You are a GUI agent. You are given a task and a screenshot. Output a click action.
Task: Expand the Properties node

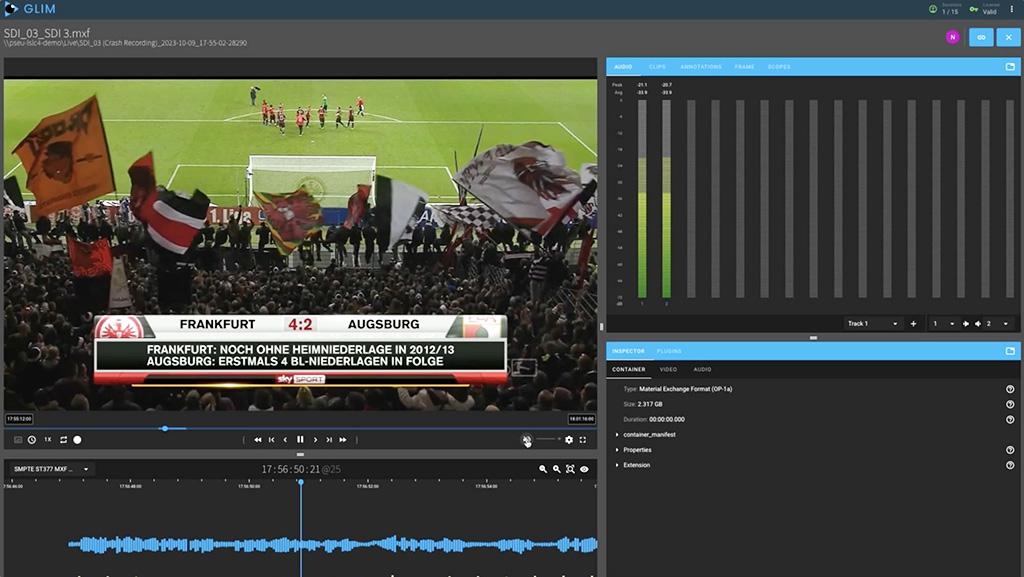(x=617, y=450)
